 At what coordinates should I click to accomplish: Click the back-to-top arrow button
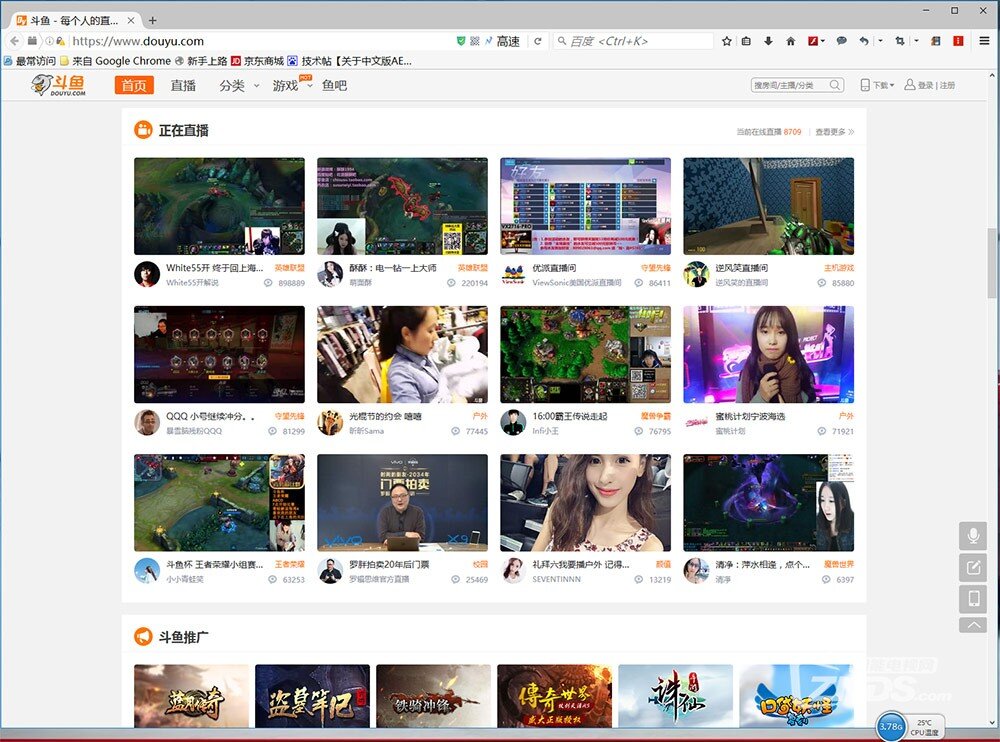click(x=973, y=625)
